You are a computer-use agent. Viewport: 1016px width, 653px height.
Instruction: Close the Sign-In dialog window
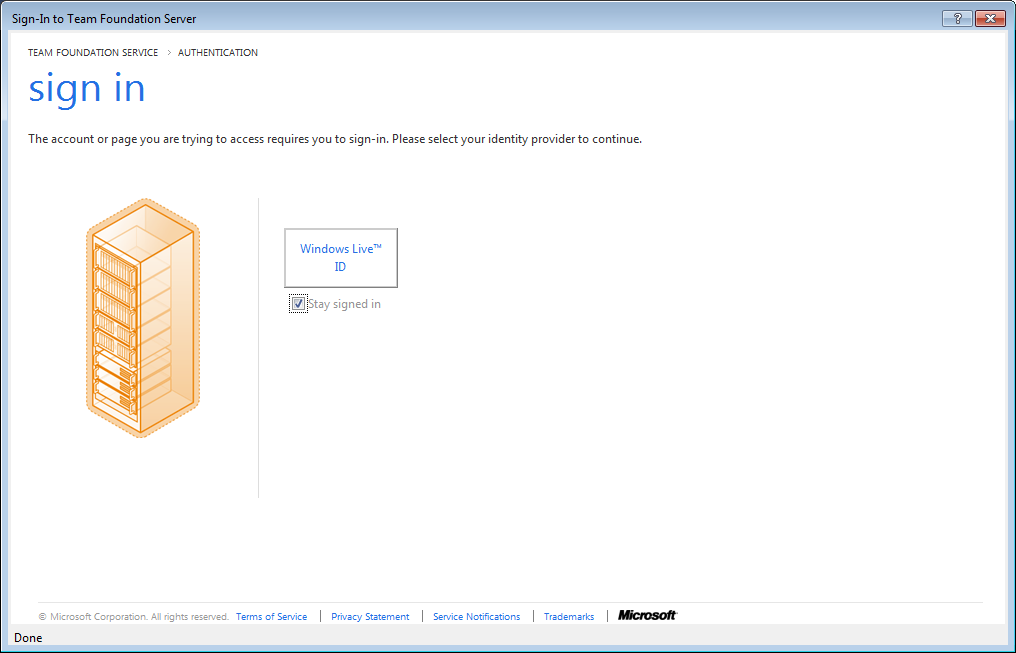tap(989, 19)
